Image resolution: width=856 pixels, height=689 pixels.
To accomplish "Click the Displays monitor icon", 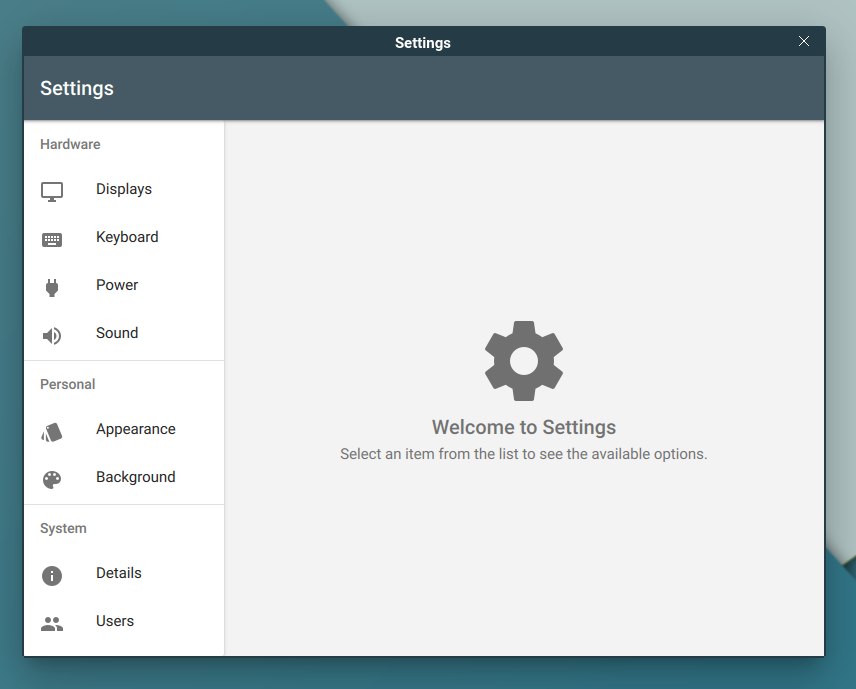I will [52, 192].
